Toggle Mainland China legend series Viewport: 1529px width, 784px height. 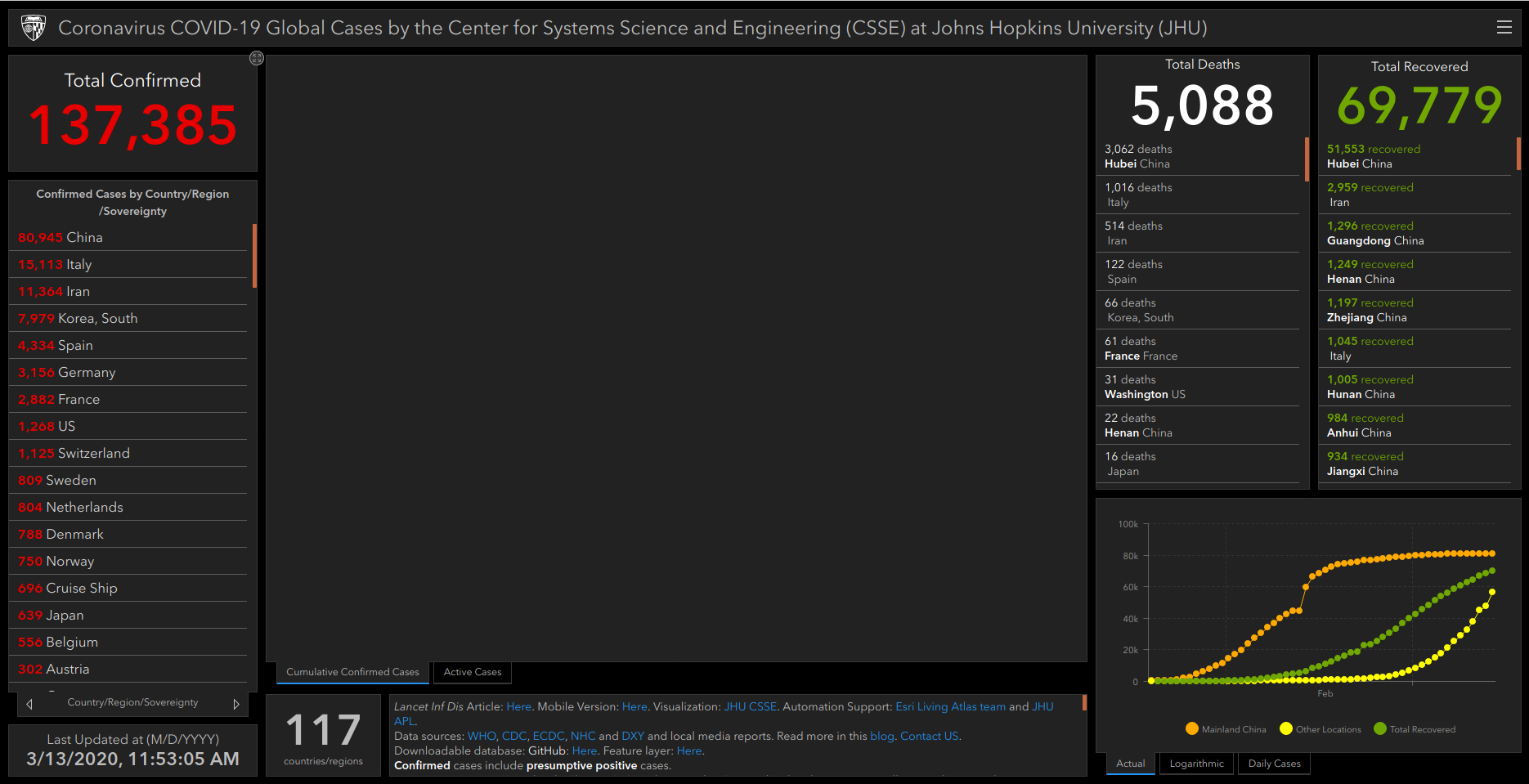(1226, 729)
